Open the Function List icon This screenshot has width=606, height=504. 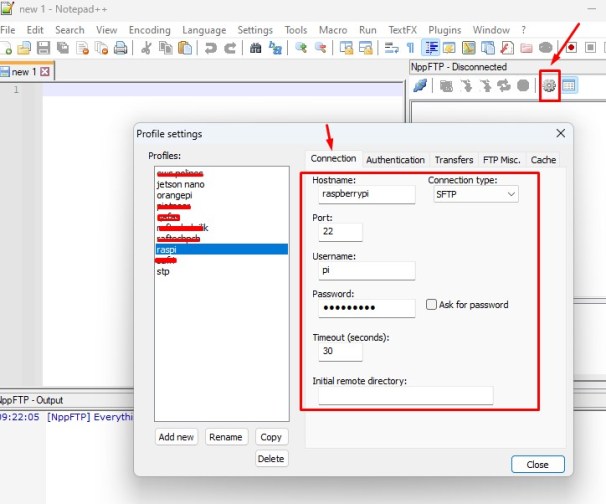(507, 48)
